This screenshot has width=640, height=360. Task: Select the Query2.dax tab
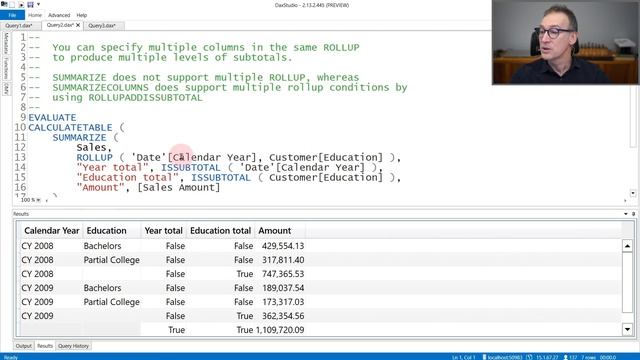tap(60, 25)
